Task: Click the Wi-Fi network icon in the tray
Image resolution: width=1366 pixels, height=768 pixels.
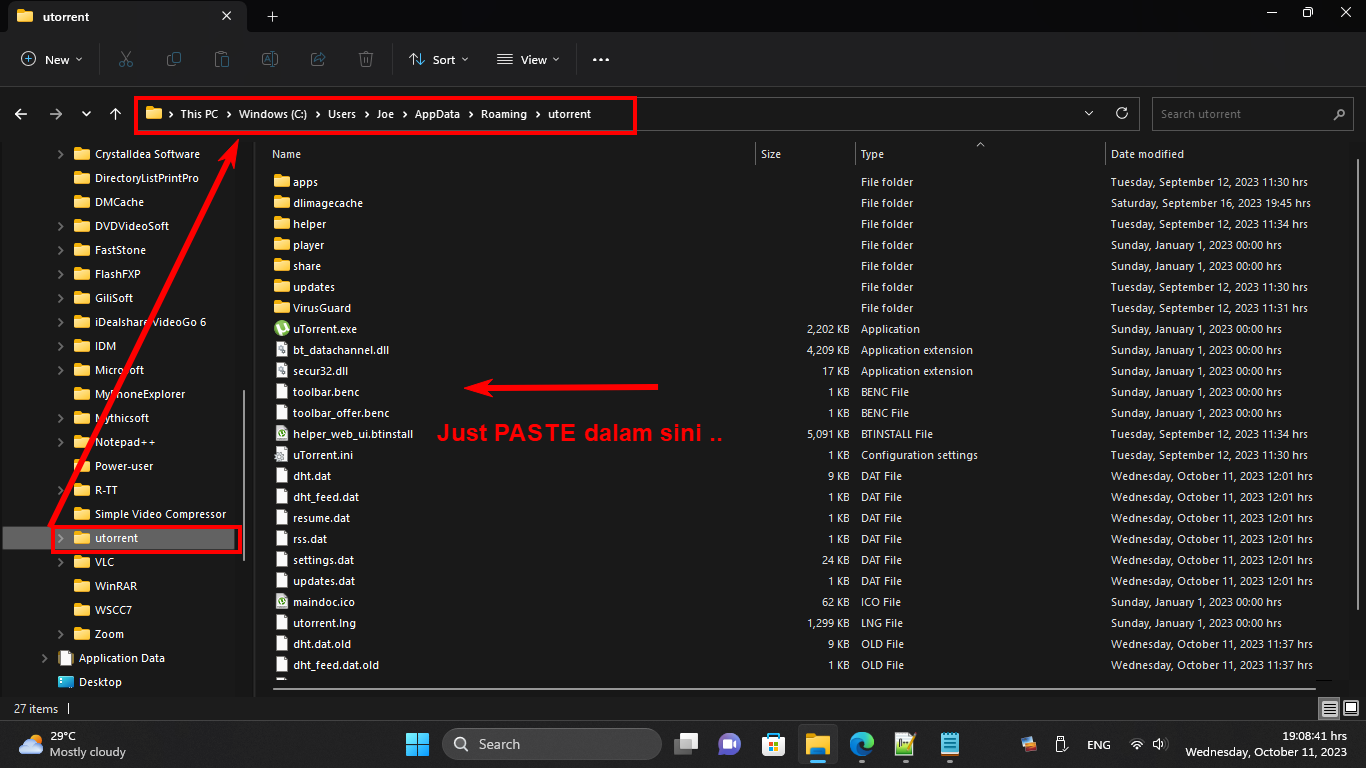Action: (1137, 745)
